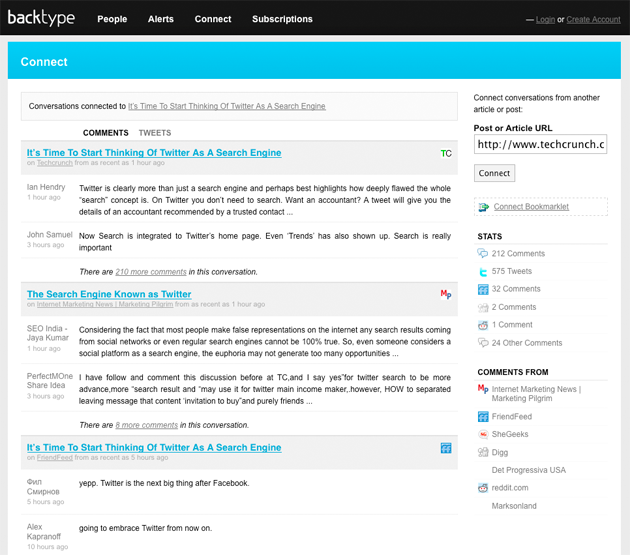630x555 pixels.
Task: Click the FriendFeed icon beside 32 Comments
Action: point(483,289)
